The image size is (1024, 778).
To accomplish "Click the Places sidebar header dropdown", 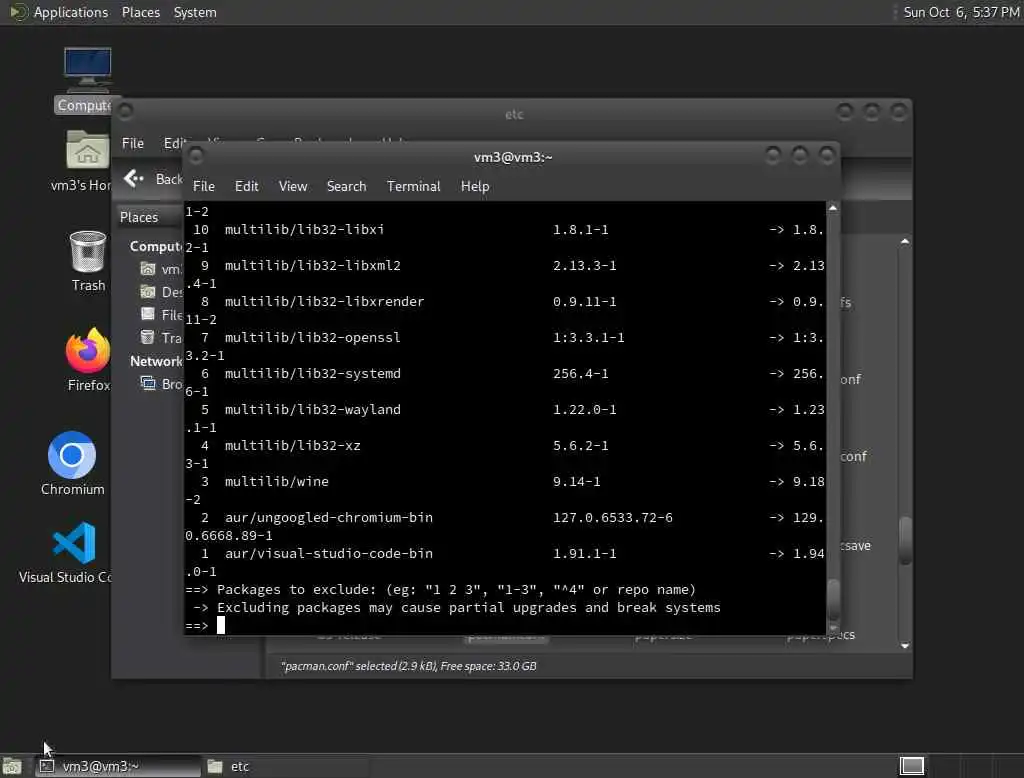I will tap(150, 217).
